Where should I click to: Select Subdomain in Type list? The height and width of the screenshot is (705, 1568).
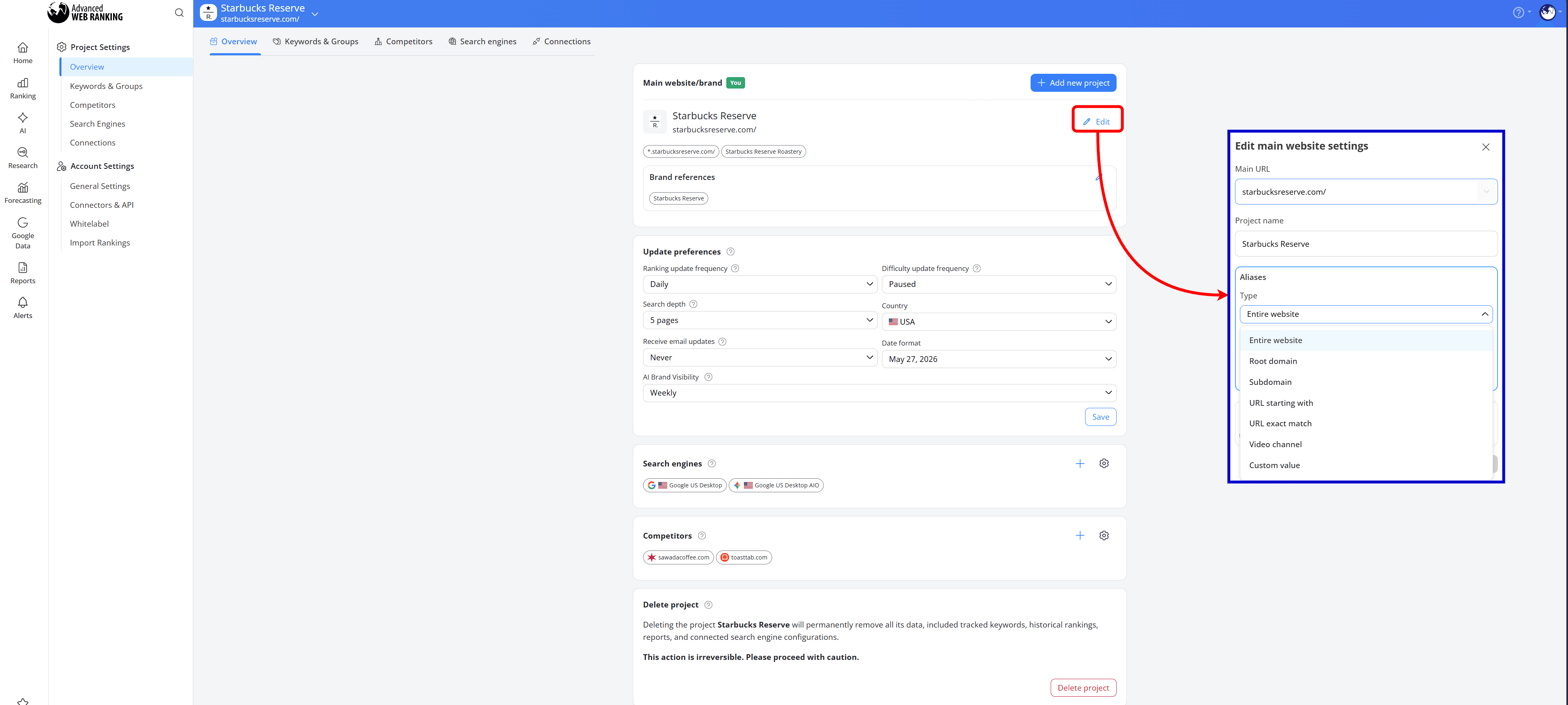pyautogui.click(x=1365, y=382)
